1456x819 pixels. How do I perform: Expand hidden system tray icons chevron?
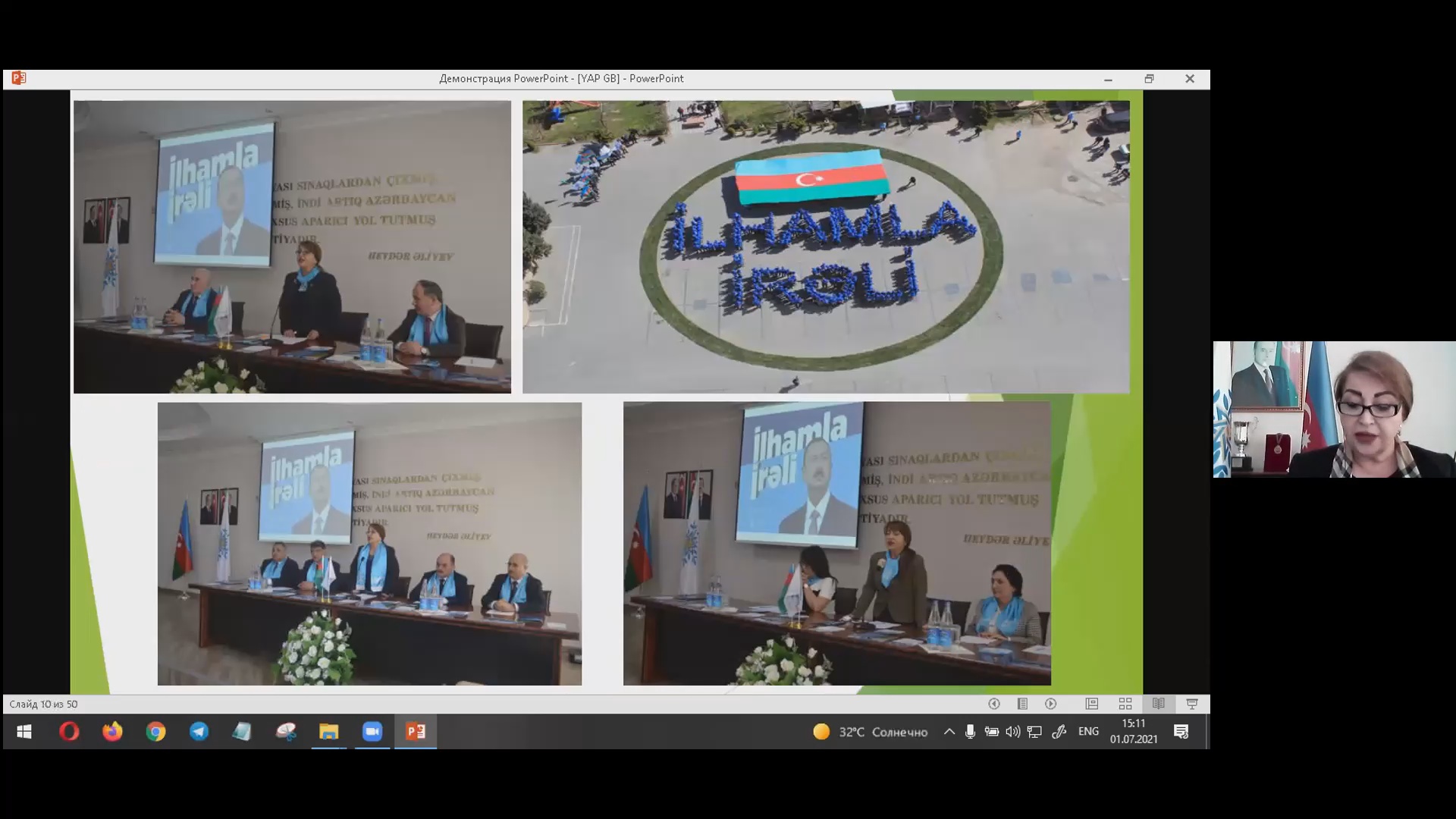click(949, 732)
